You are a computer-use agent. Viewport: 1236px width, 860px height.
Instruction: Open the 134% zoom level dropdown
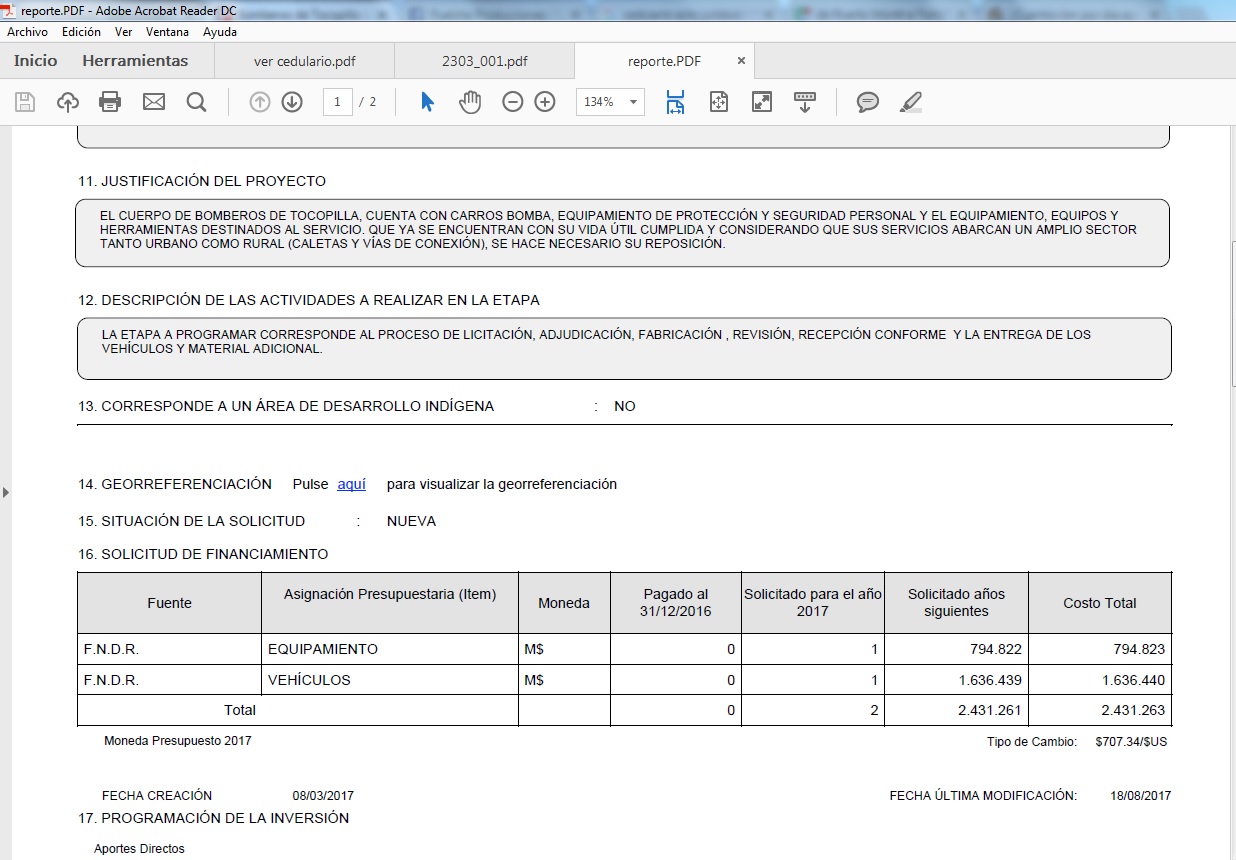pos(610,102)
